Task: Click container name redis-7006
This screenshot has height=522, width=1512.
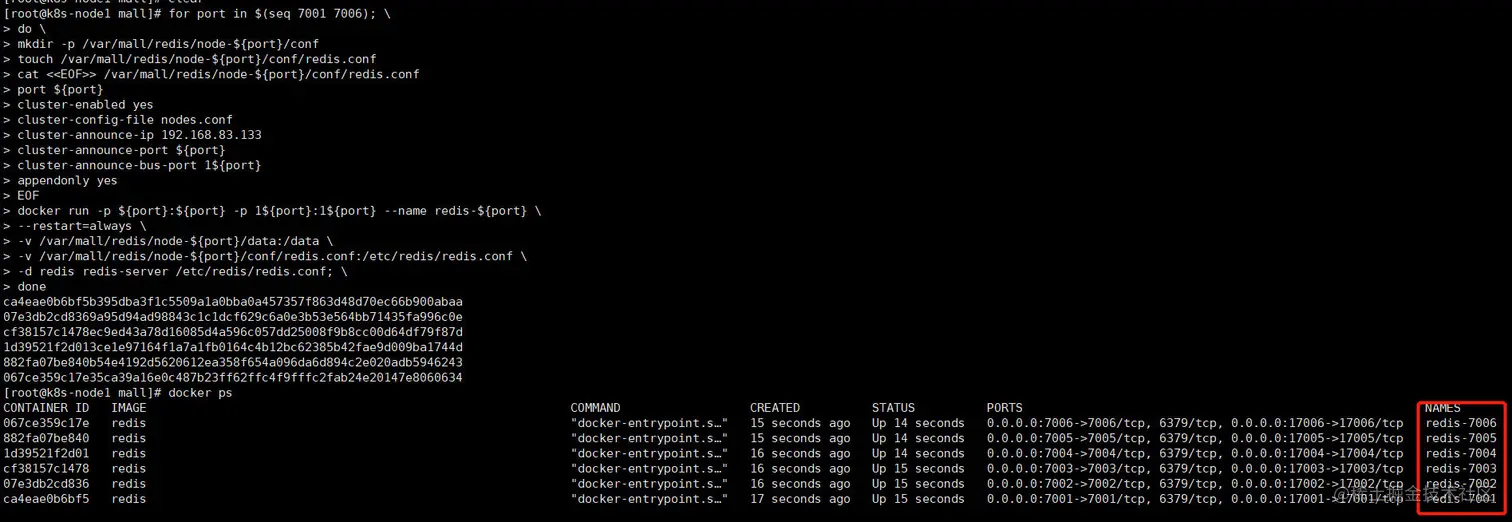Action: pyautogui.click(x=1461, y=423)
